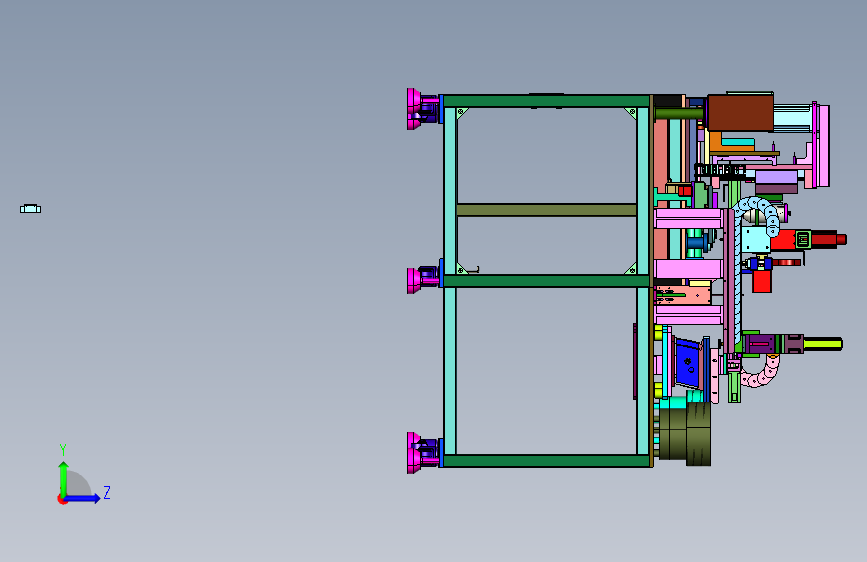Select the yellow-green shaft protruding on the right

click(x=822, y=344)
